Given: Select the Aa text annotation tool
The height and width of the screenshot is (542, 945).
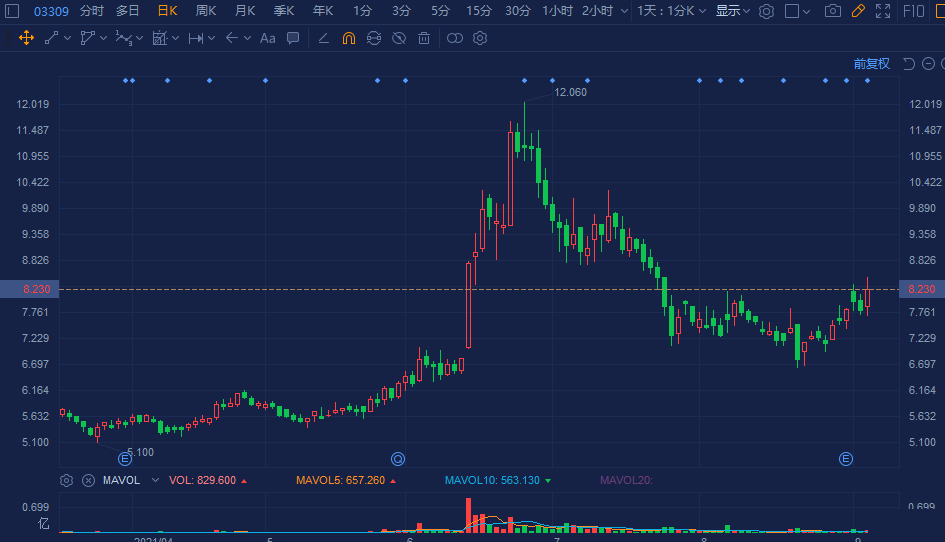Looking at the screenshot, I should (268, 38).
